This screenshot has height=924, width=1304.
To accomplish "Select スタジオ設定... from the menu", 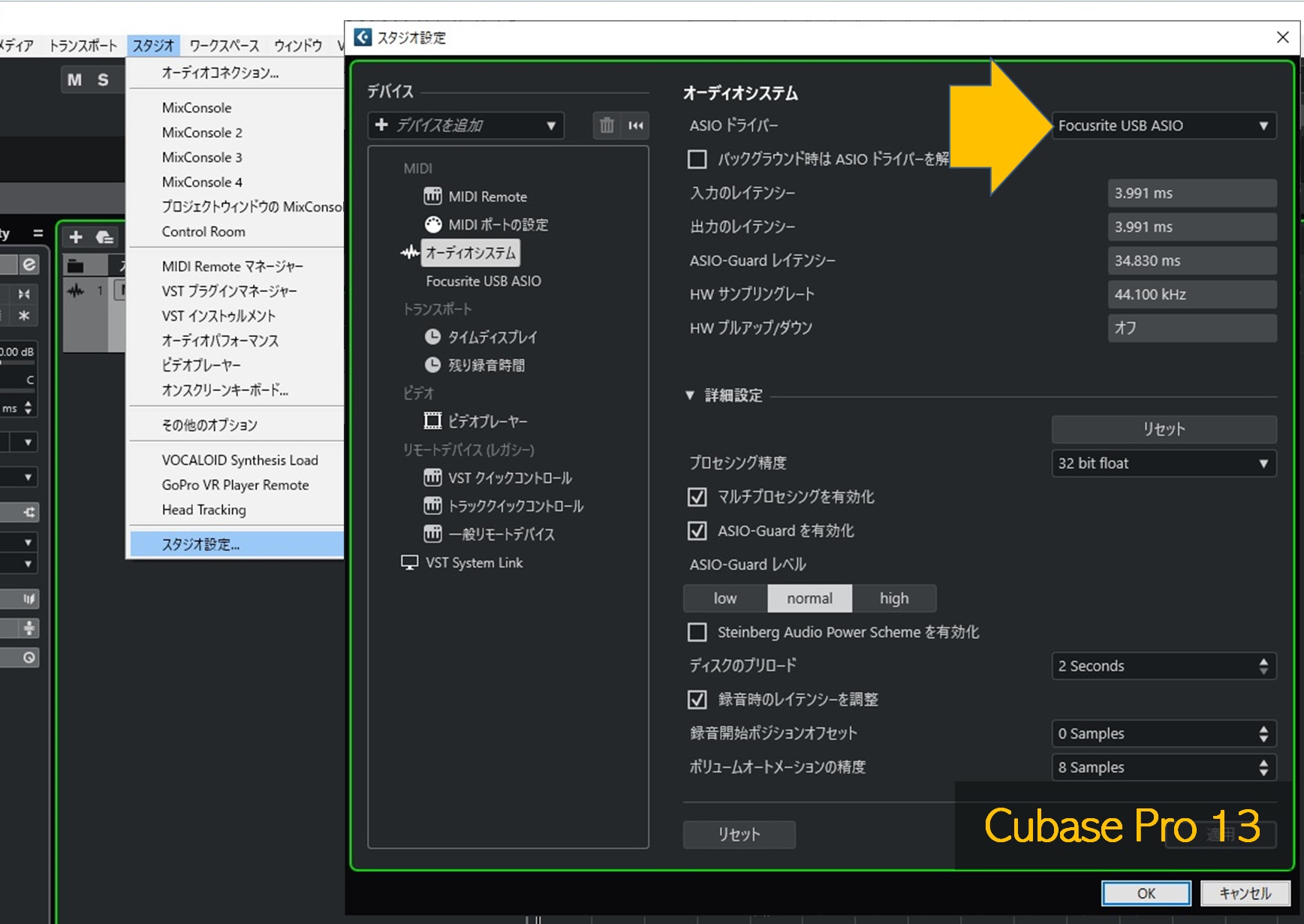I will click(x=201, y=544).
